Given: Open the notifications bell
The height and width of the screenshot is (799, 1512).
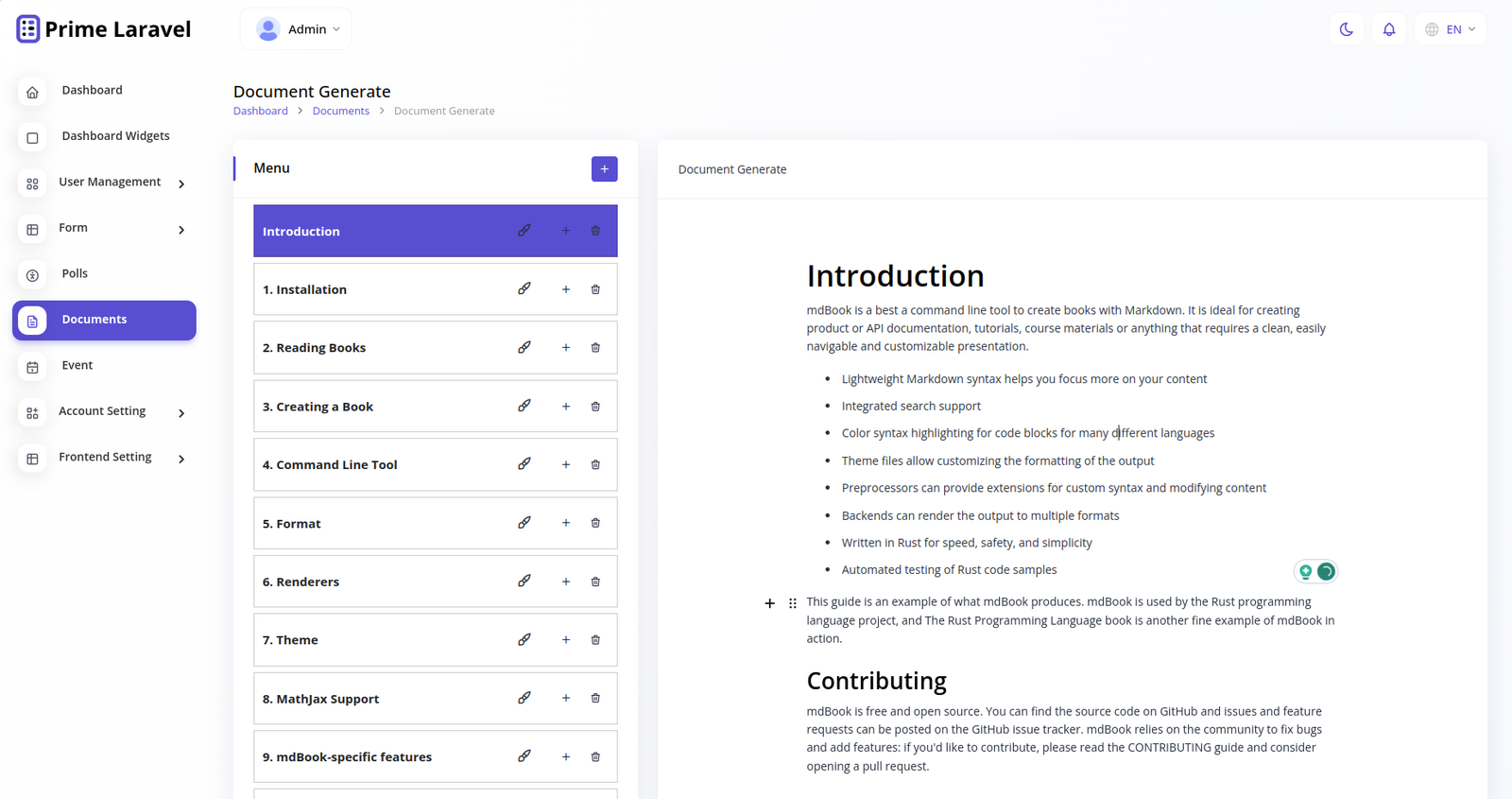Looking at the screenshot, I should tap(1388, 29).
